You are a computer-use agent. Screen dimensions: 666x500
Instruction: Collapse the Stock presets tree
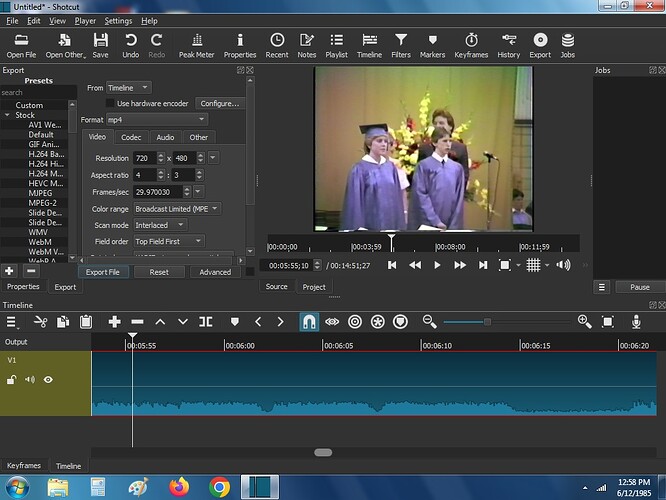point(7,115)
